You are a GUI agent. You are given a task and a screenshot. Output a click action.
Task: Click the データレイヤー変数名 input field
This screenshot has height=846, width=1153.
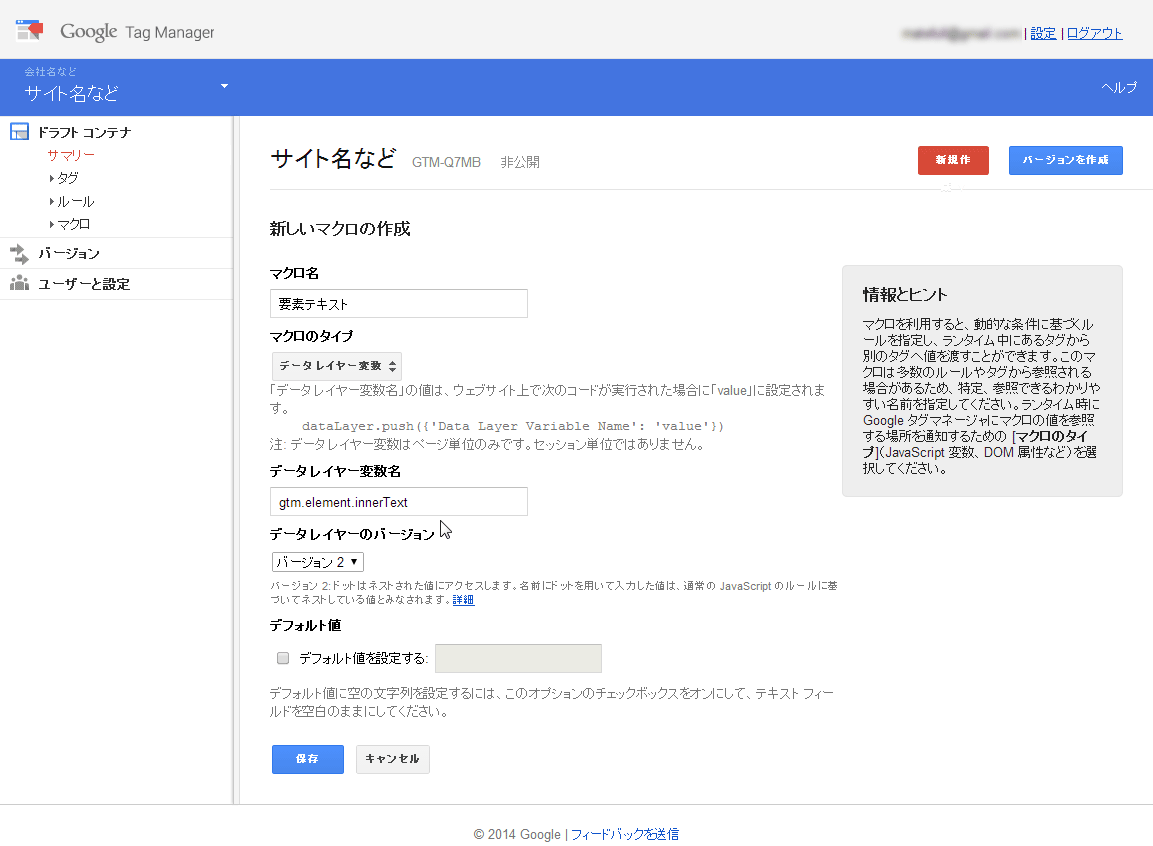point(398,501)
